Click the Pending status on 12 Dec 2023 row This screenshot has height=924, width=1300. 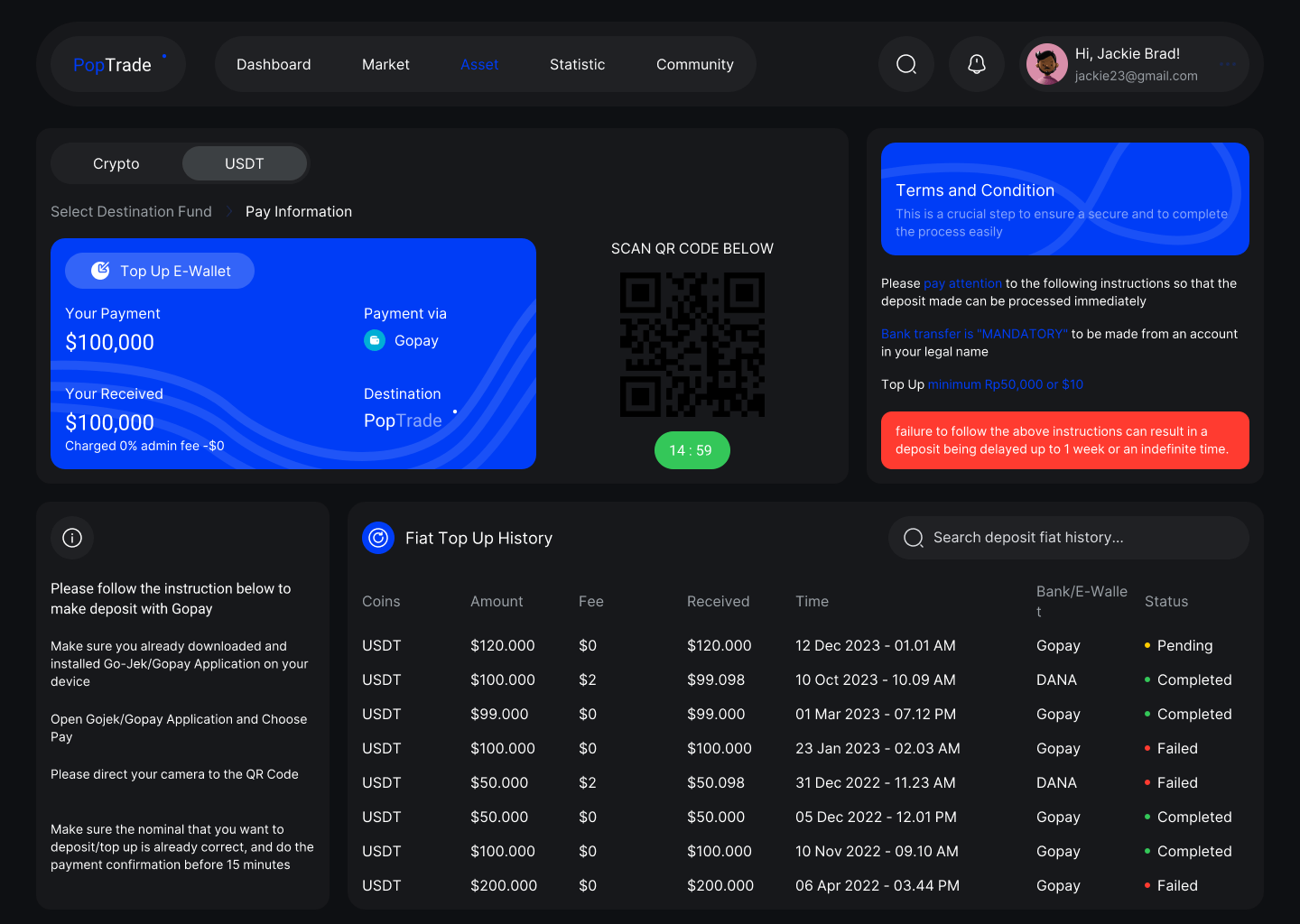coord(1179,645)
